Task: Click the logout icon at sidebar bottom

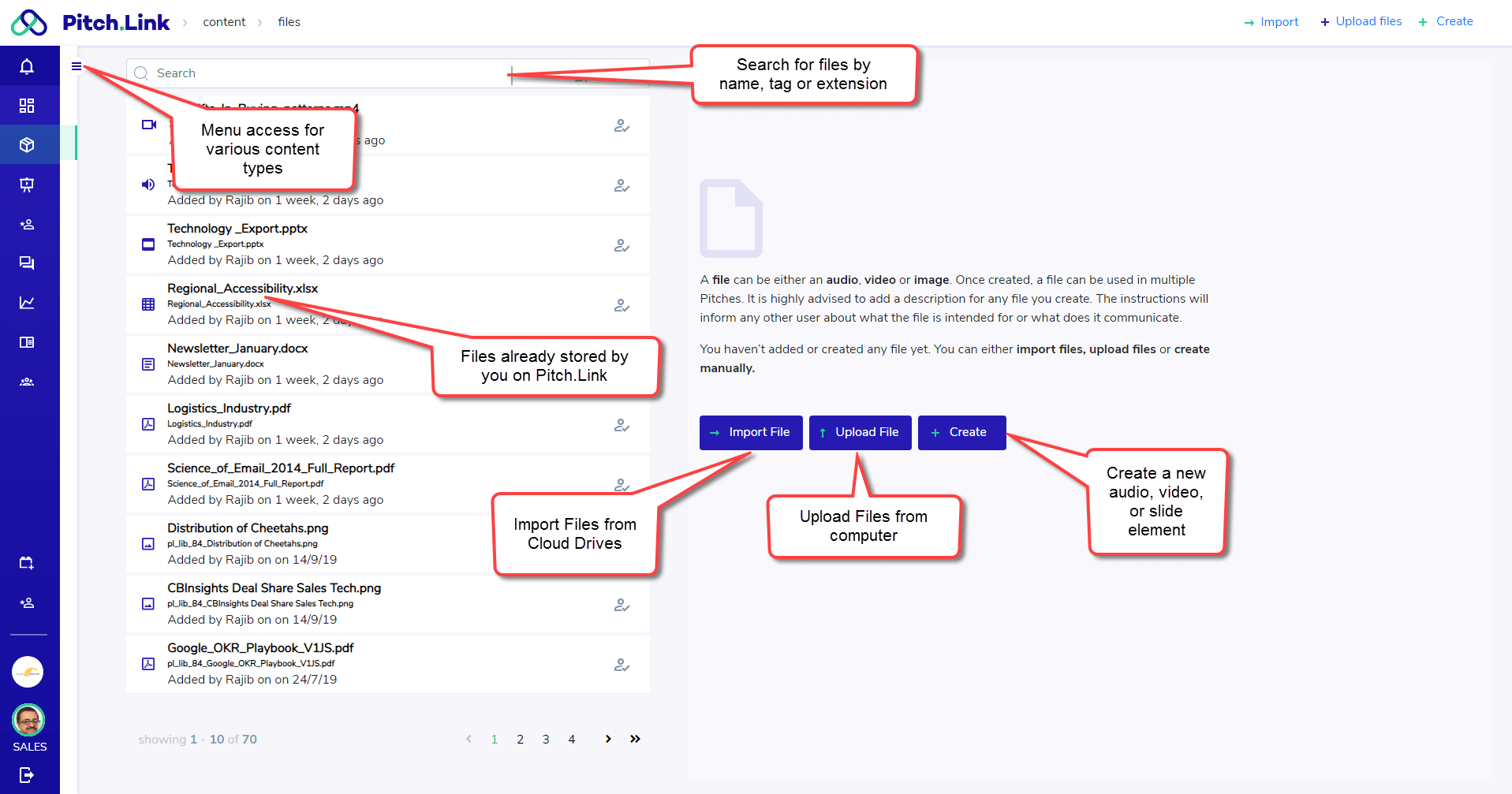Action: 27,775
